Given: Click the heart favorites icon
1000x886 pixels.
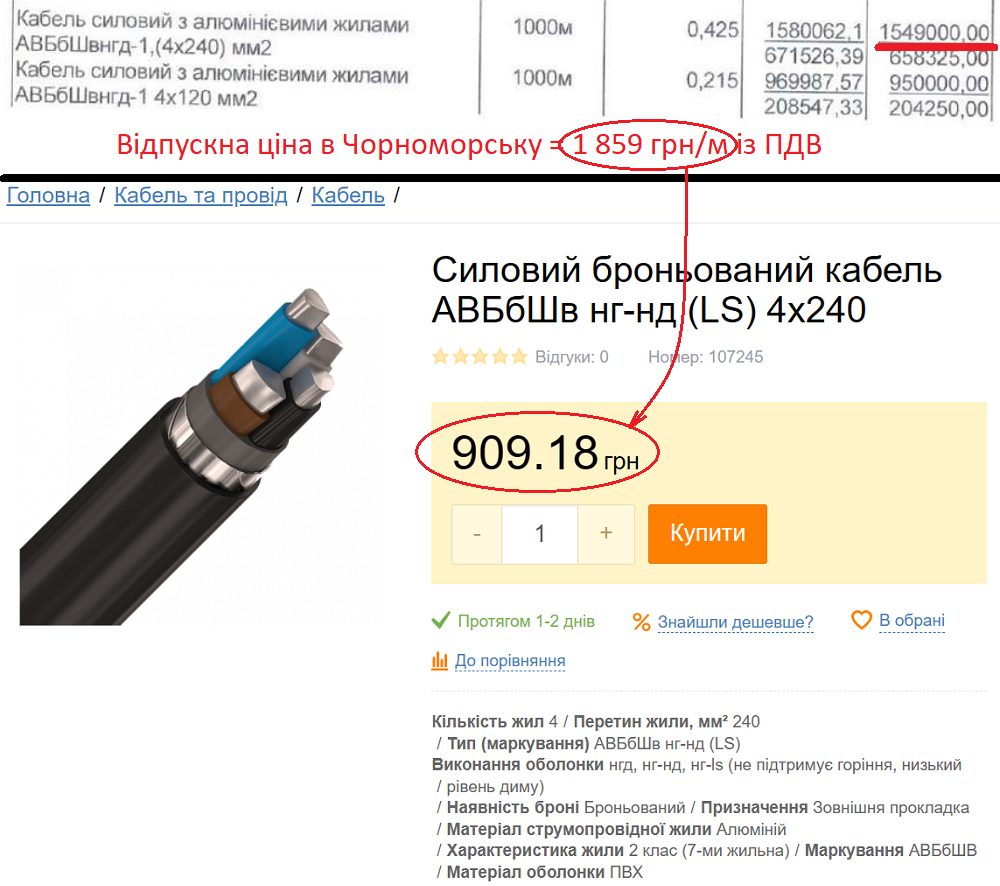Looking at the screenshot, I should coord(862,620).
